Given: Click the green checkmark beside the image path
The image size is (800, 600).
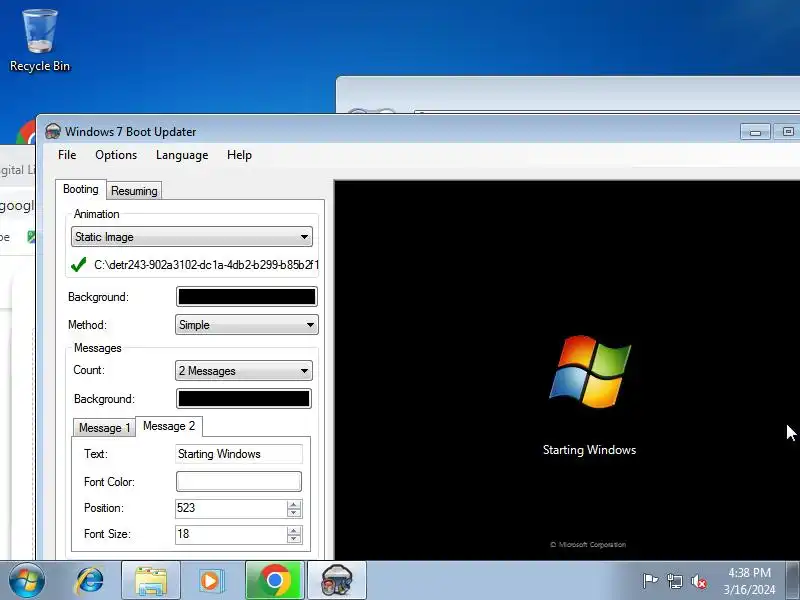Looking at the screenshot, I should [x=79, y=264].
